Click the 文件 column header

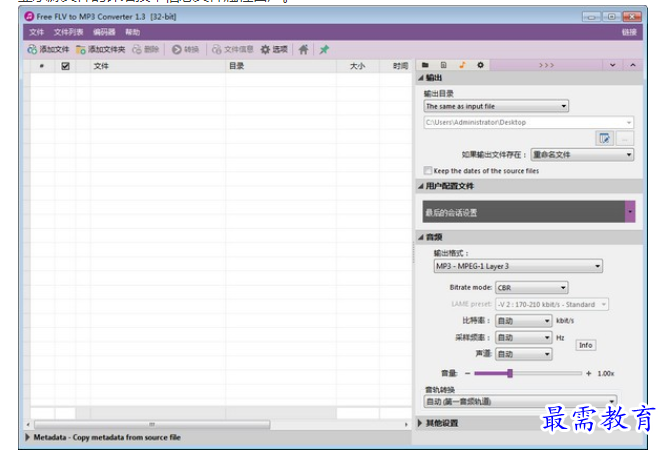[158, 66]
